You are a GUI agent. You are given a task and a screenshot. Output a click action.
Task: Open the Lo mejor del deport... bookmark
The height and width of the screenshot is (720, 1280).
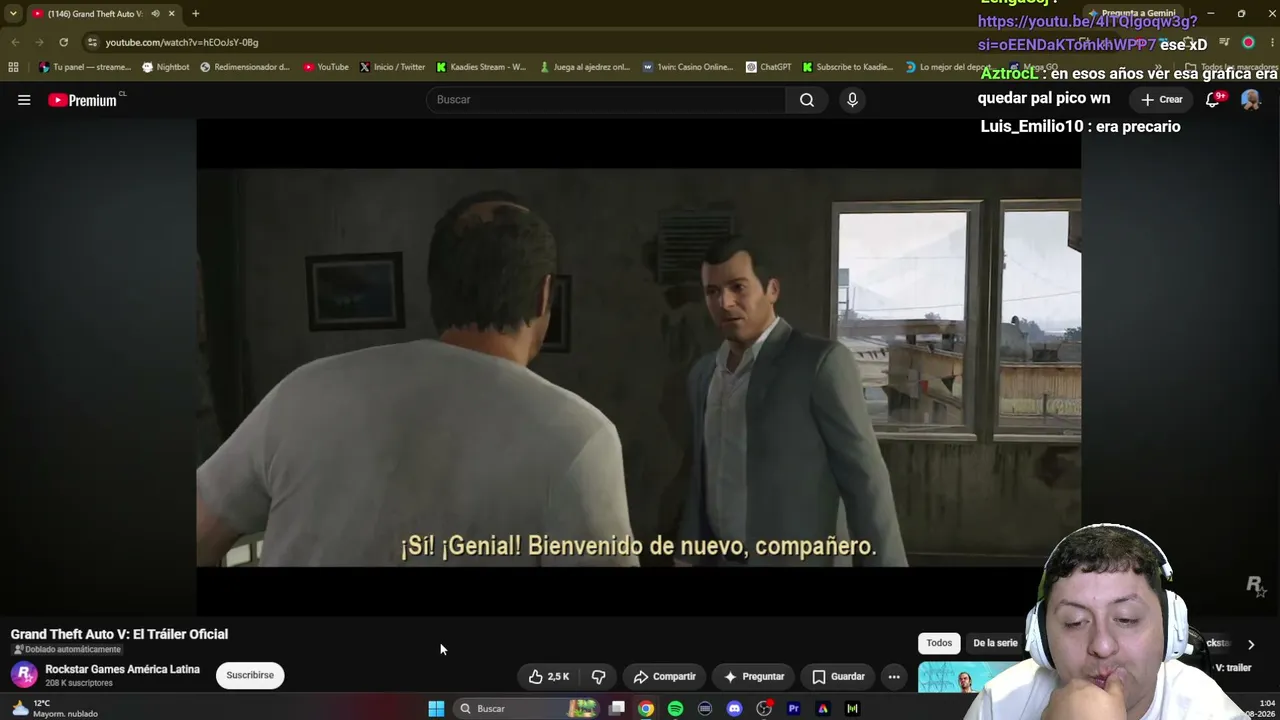point(950,67)
